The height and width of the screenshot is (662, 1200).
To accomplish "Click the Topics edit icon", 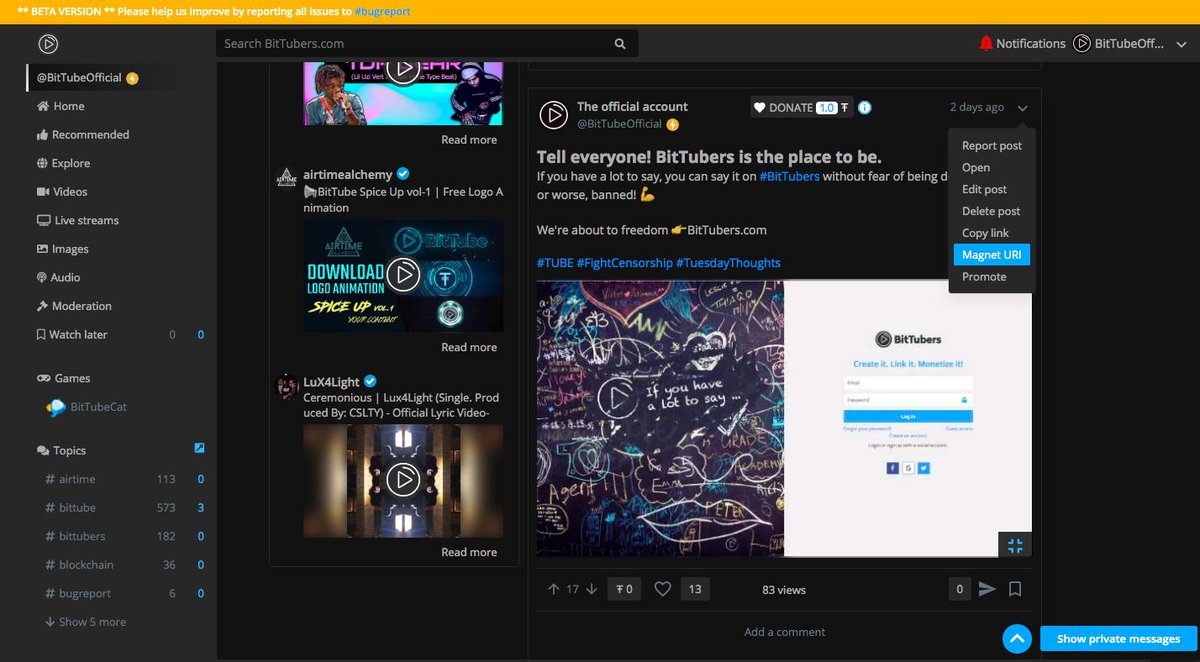I will (200, 448).
